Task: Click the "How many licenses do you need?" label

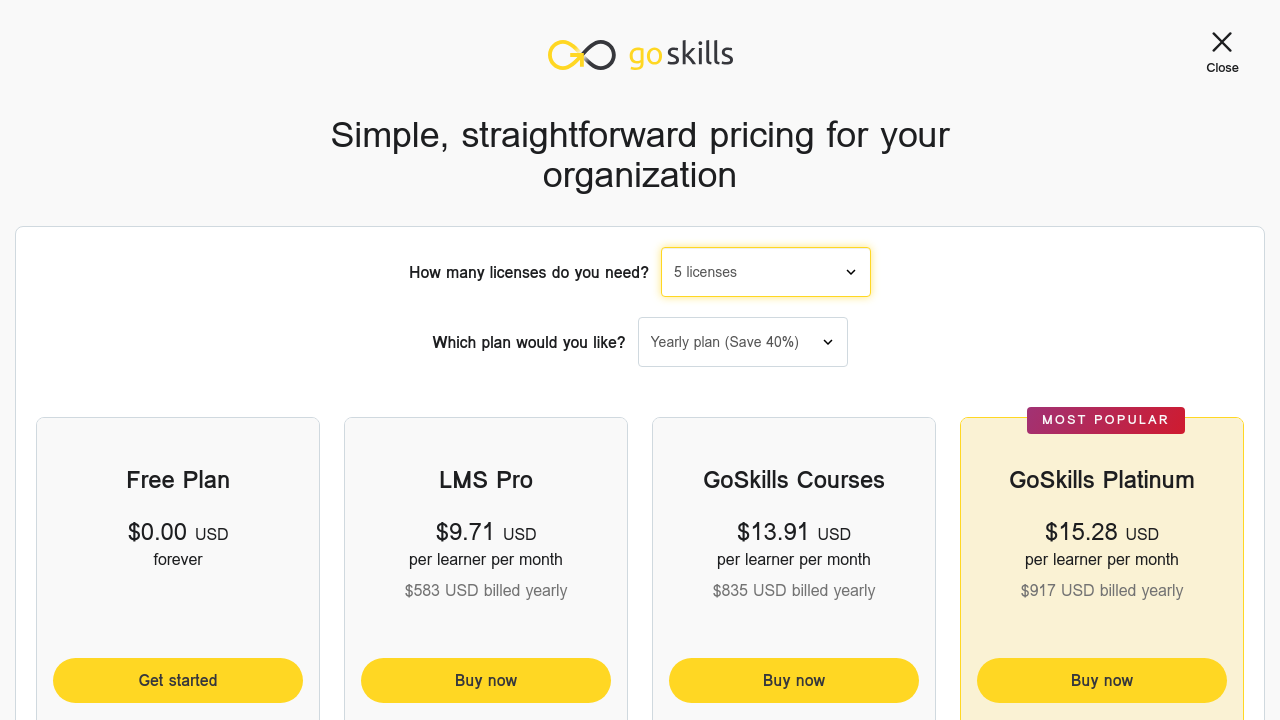Action: (x=528, y=272)
